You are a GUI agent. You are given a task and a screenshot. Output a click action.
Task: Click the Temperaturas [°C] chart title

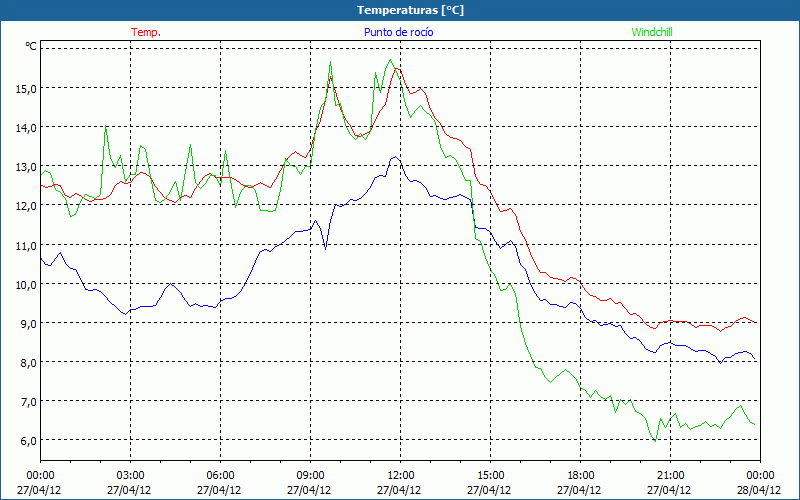[410, 10]
